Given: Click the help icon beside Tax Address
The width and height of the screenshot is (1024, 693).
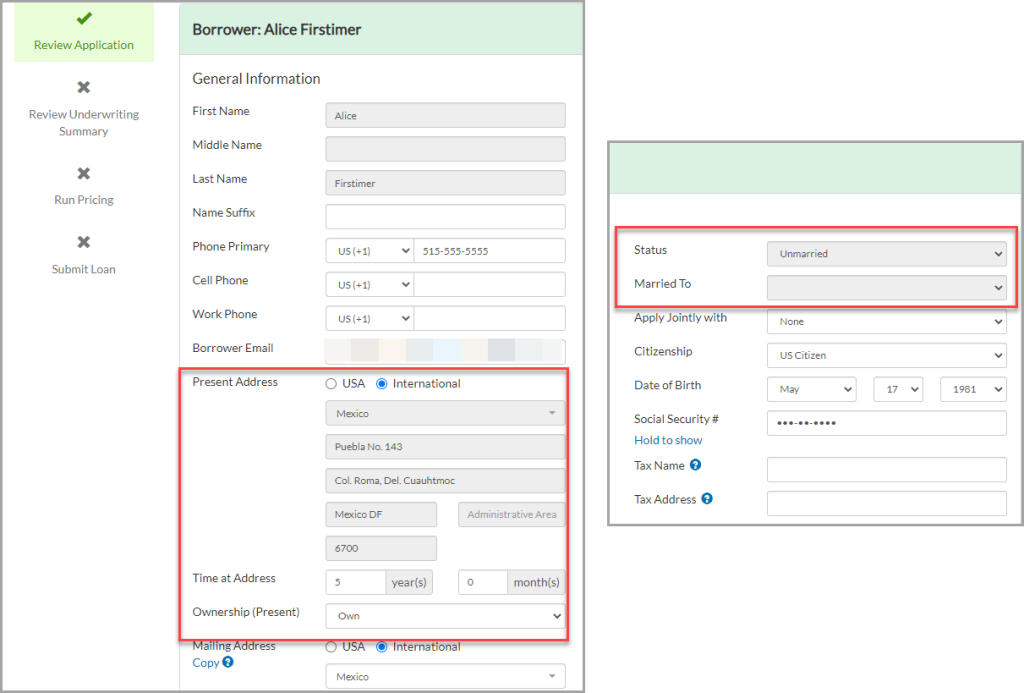Looking at the screenshot, I should [707, 498].
